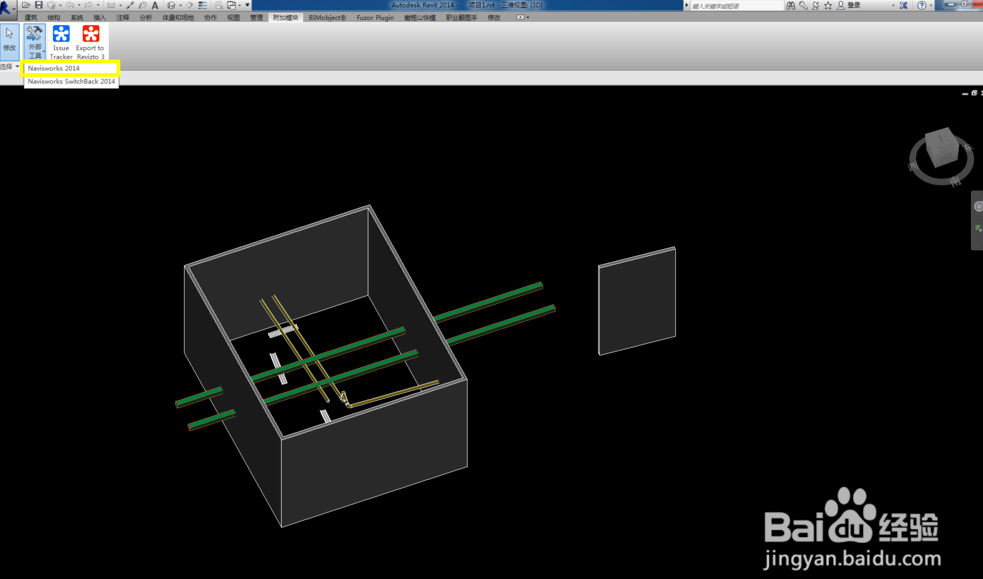Click the Open file icon in quick access toolbar
Screen dimensions: 983x579
pyautogui.click(x=26, y=5)
